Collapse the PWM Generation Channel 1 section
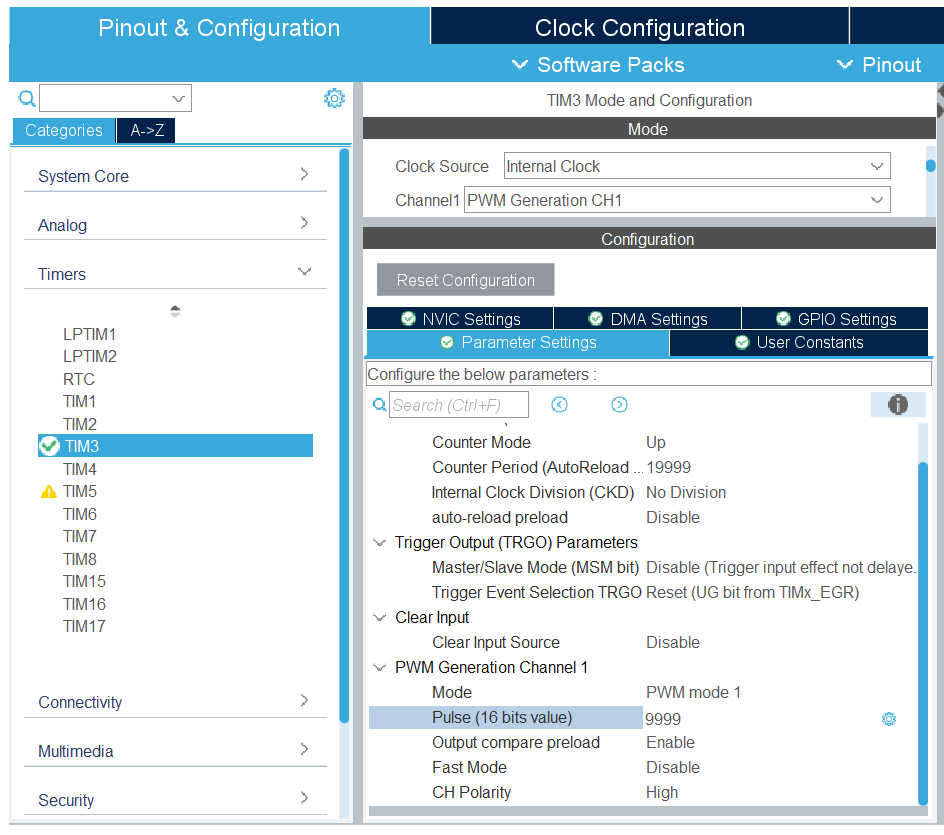The height and width of the screenshot is (835, 944). [x=380, y=668]
